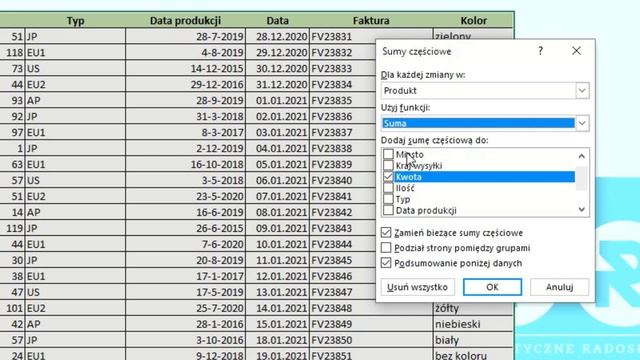Select the EU2 cell in row 44
Viewport: 640px width, 360px height.
pos(76,84)
